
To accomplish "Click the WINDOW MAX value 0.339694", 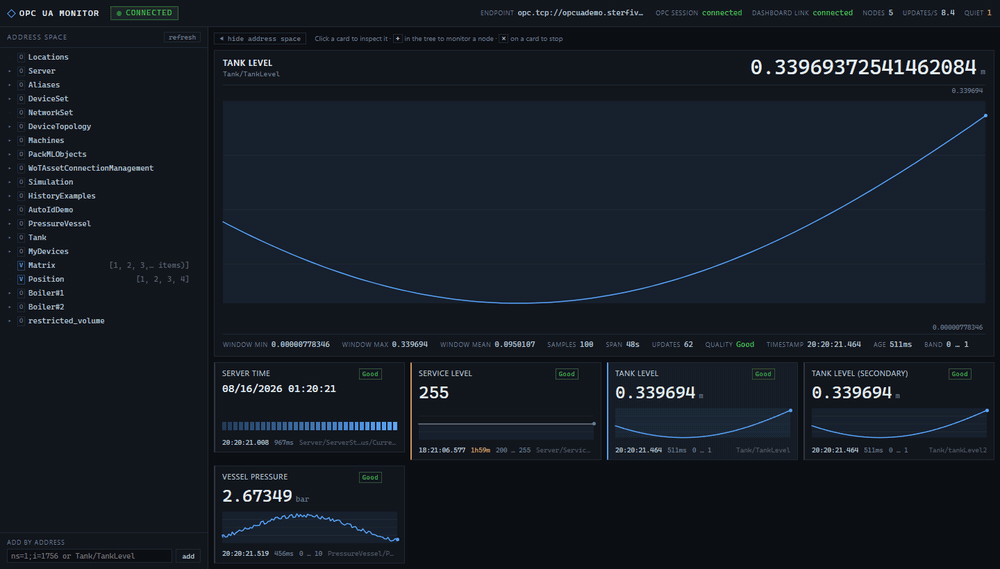I will [x=409, y=344].
